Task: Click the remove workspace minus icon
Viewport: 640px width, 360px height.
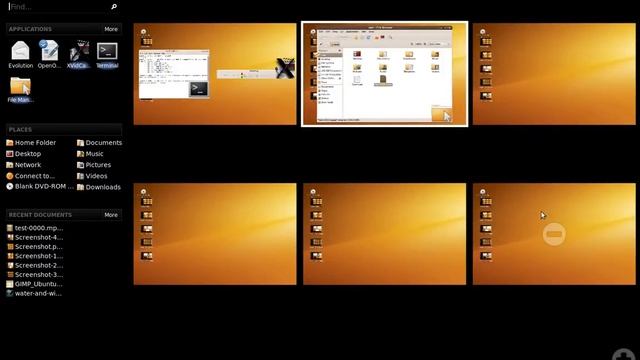Action: pyautogui.click(x=554, y=234)
